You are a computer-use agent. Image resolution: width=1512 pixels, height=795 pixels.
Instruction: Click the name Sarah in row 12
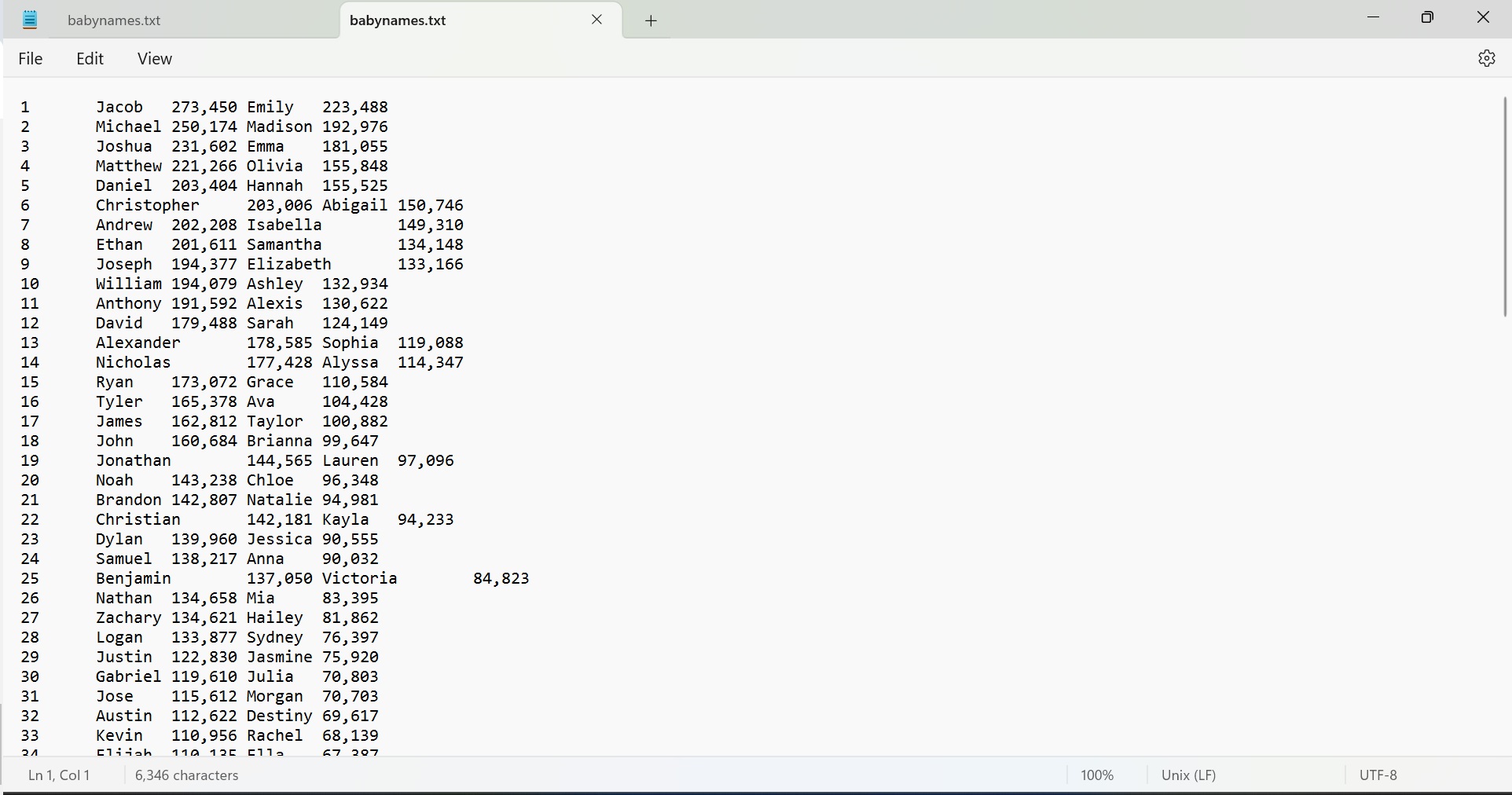click(270, 323)
